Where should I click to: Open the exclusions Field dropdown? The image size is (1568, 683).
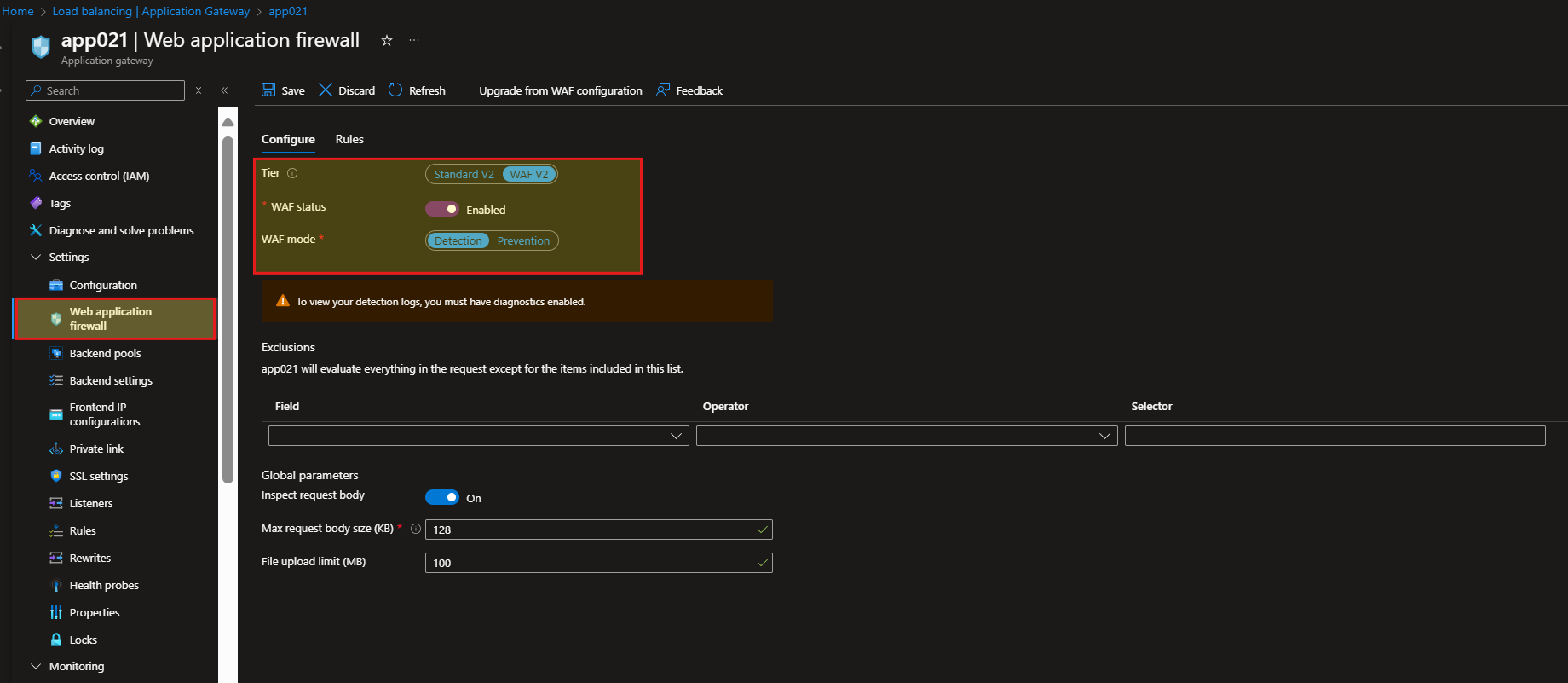[479, 436]
